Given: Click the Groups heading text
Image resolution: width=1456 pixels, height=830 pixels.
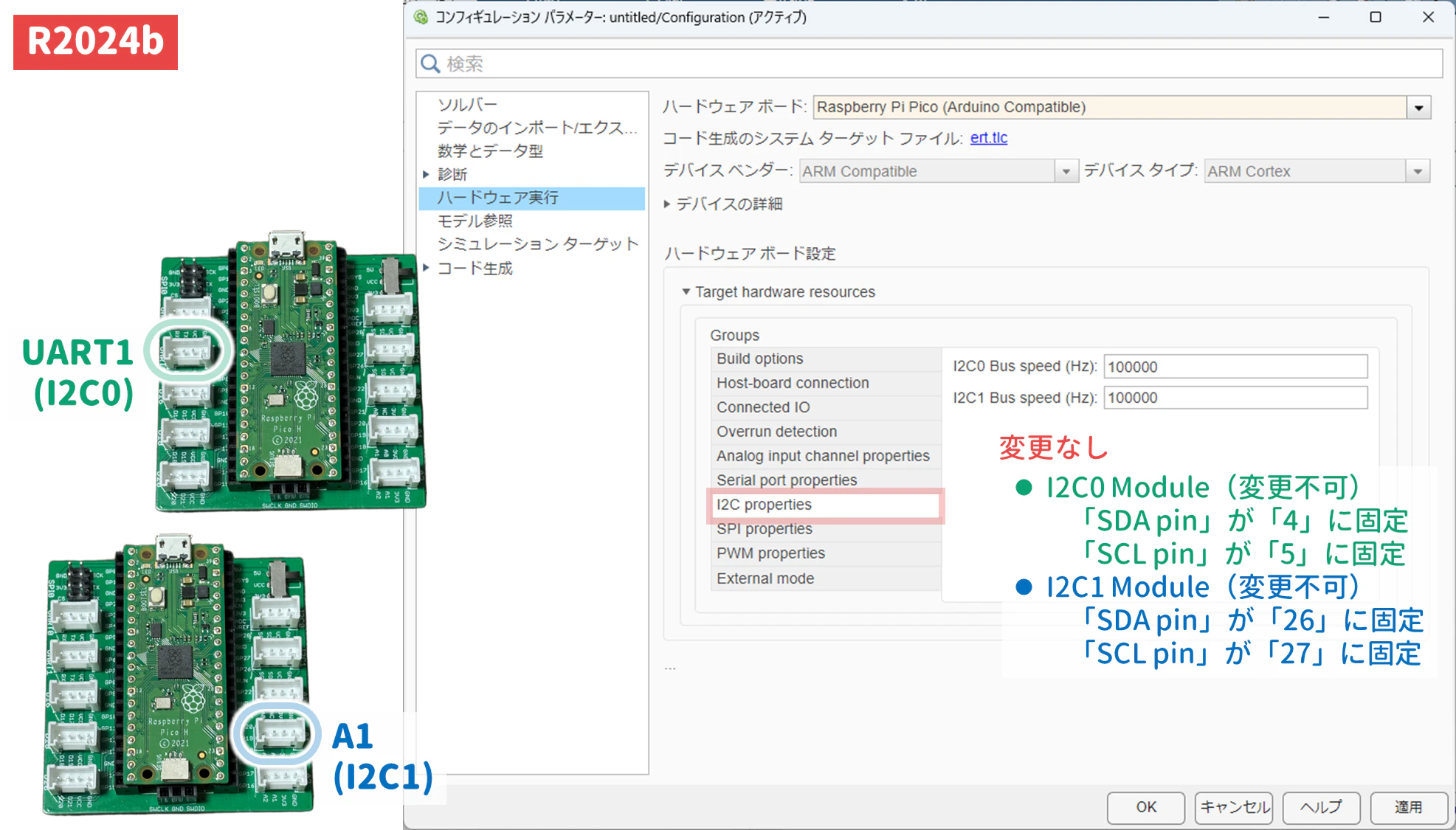Looking at the screenshot, I should point(734,335).
